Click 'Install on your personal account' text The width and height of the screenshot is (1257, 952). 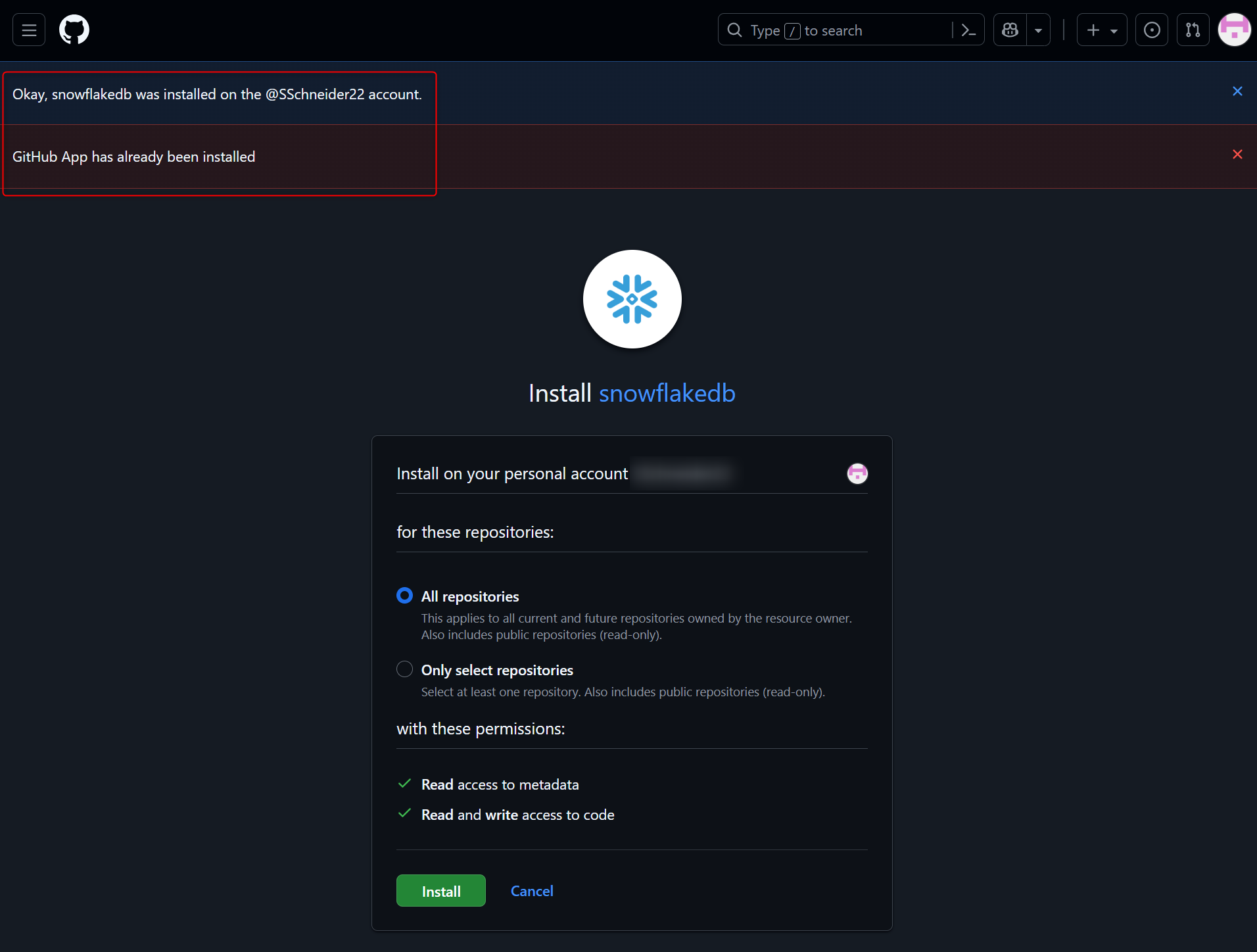(x=512, y=473)
